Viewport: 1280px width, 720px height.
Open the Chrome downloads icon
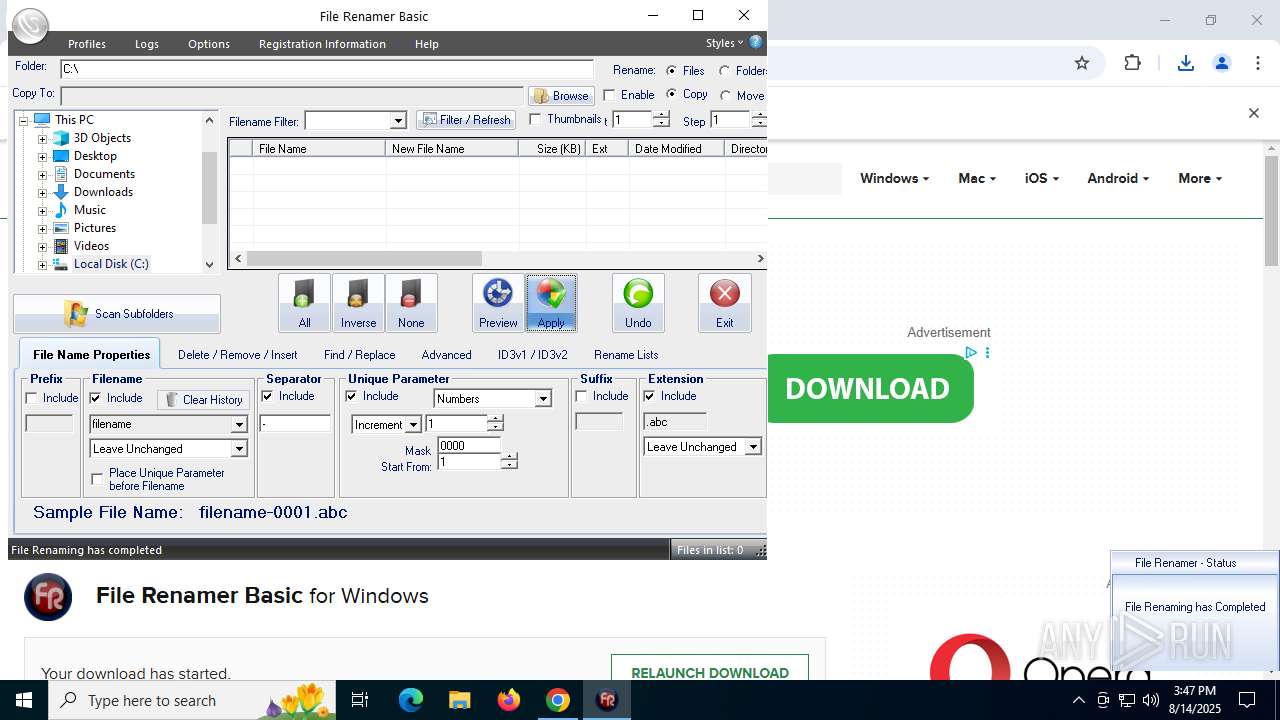pos(1186,63)
